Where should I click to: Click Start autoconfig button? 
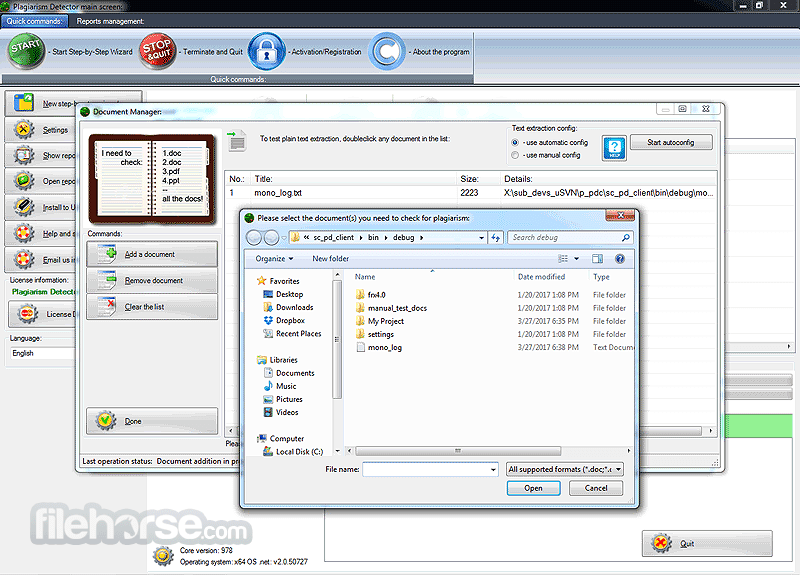[x=671, y=142]
